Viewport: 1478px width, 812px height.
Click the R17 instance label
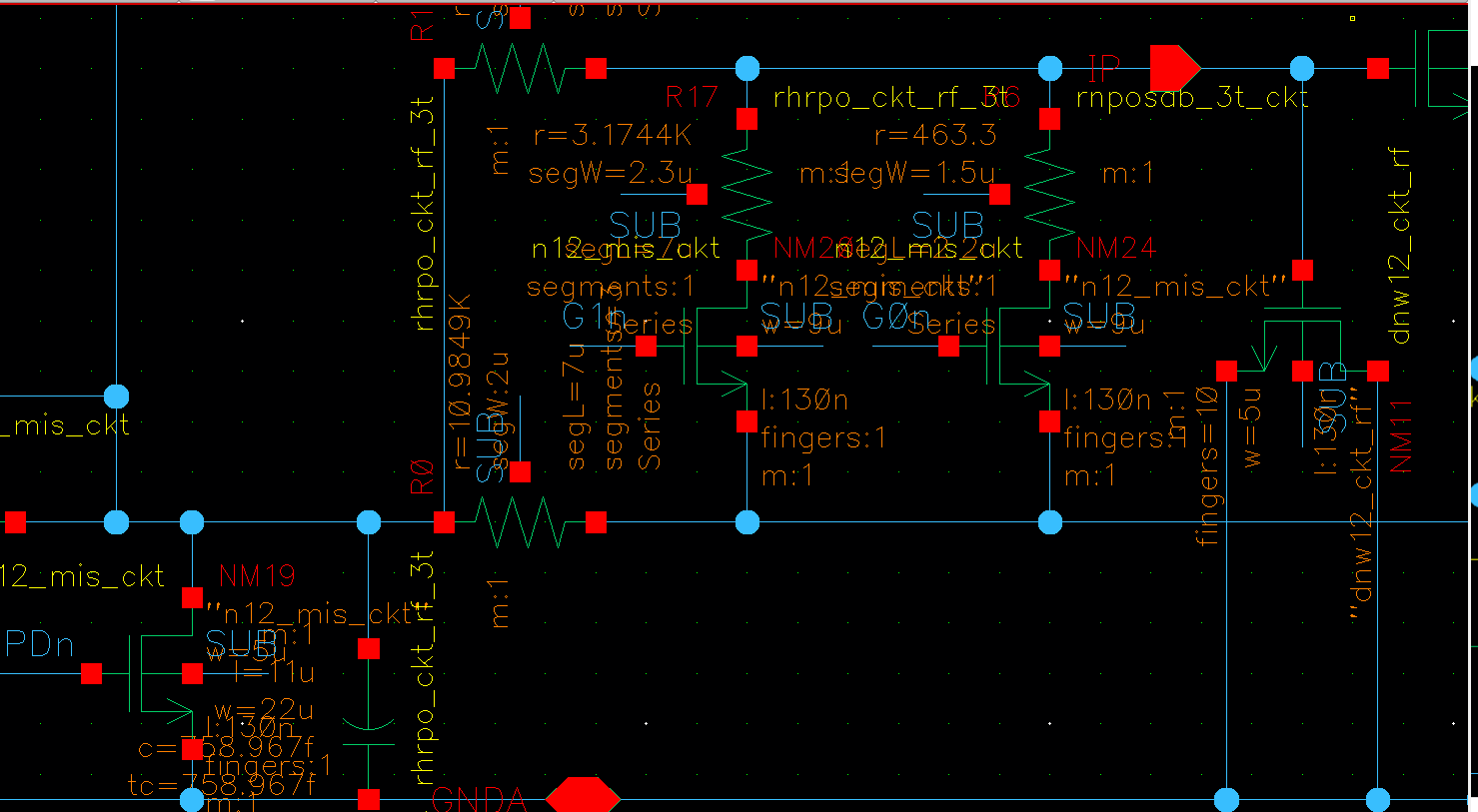click(x=692, y=97)
